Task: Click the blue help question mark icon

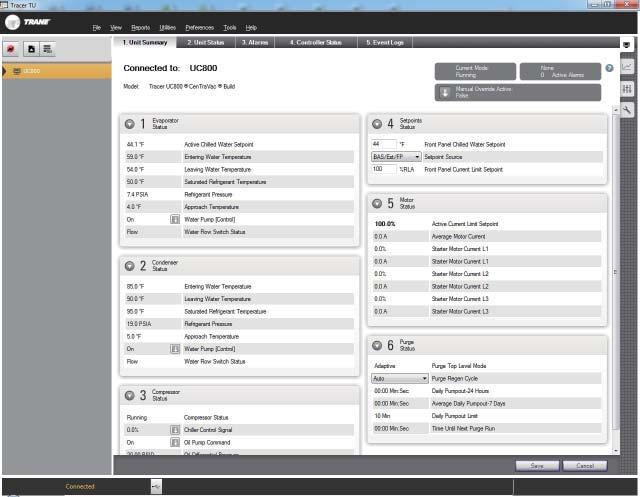Action: (609, 68)
